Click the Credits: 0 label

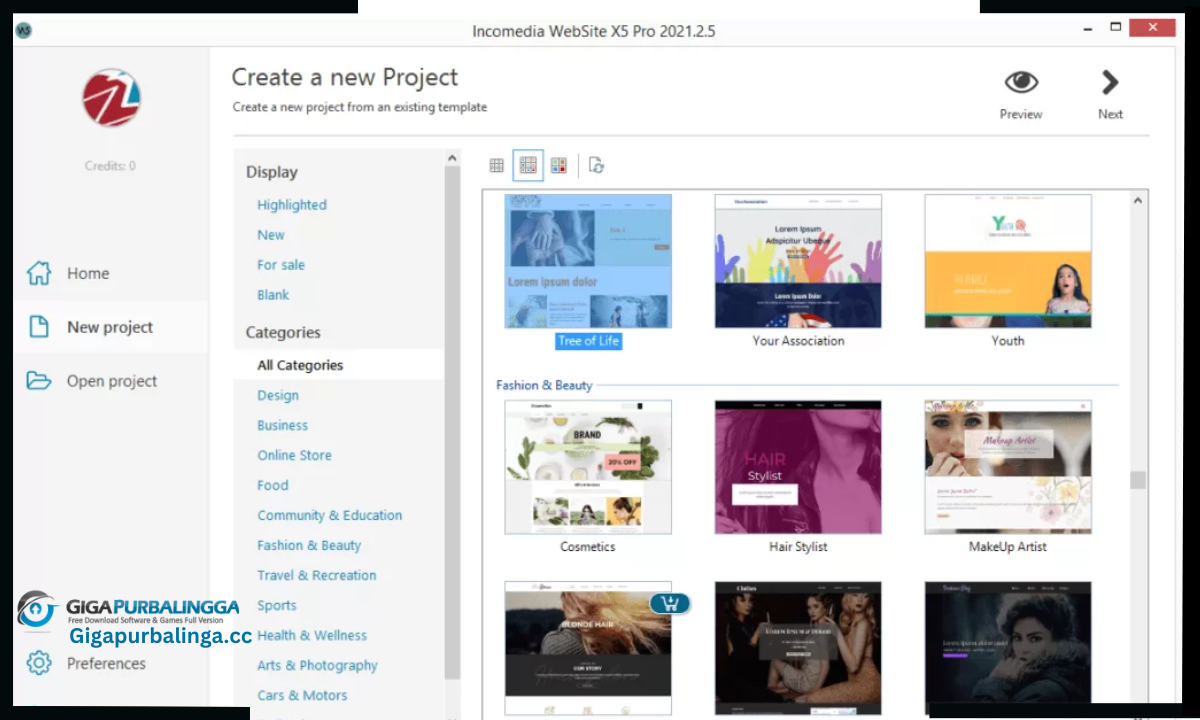(x=111, y=166)
